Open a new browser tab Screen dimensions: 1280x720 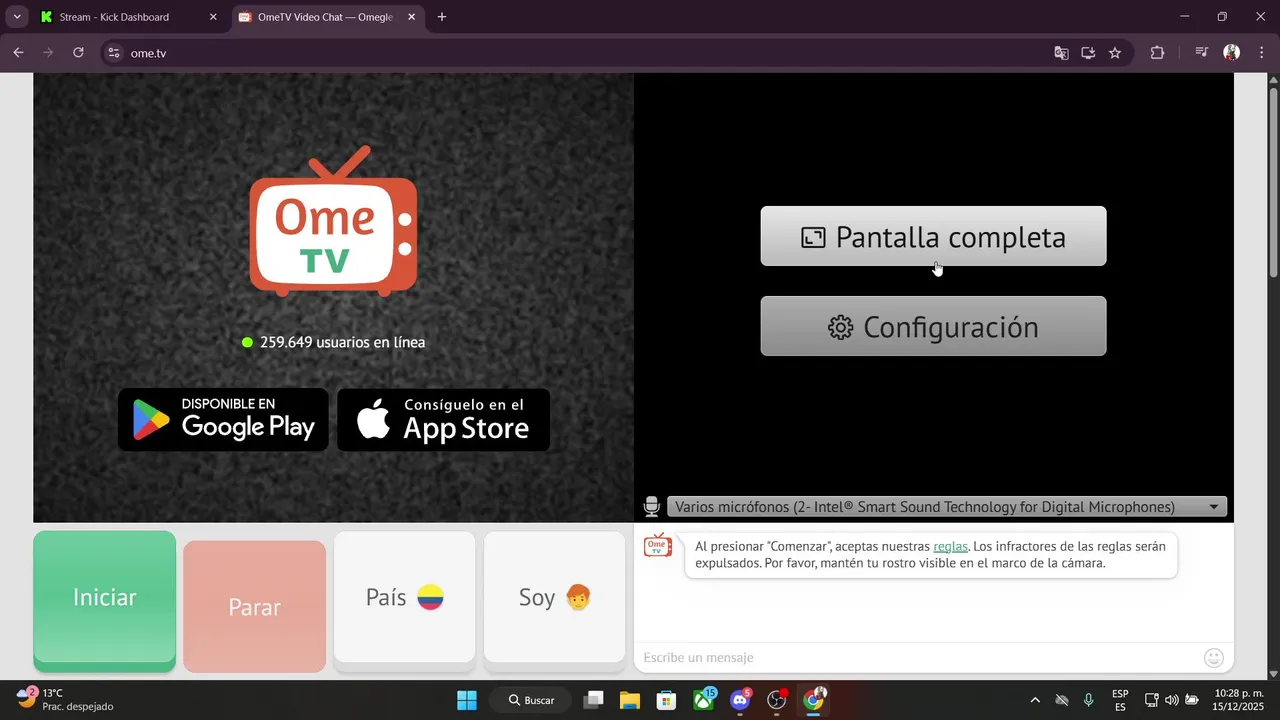tap(442, 17)
